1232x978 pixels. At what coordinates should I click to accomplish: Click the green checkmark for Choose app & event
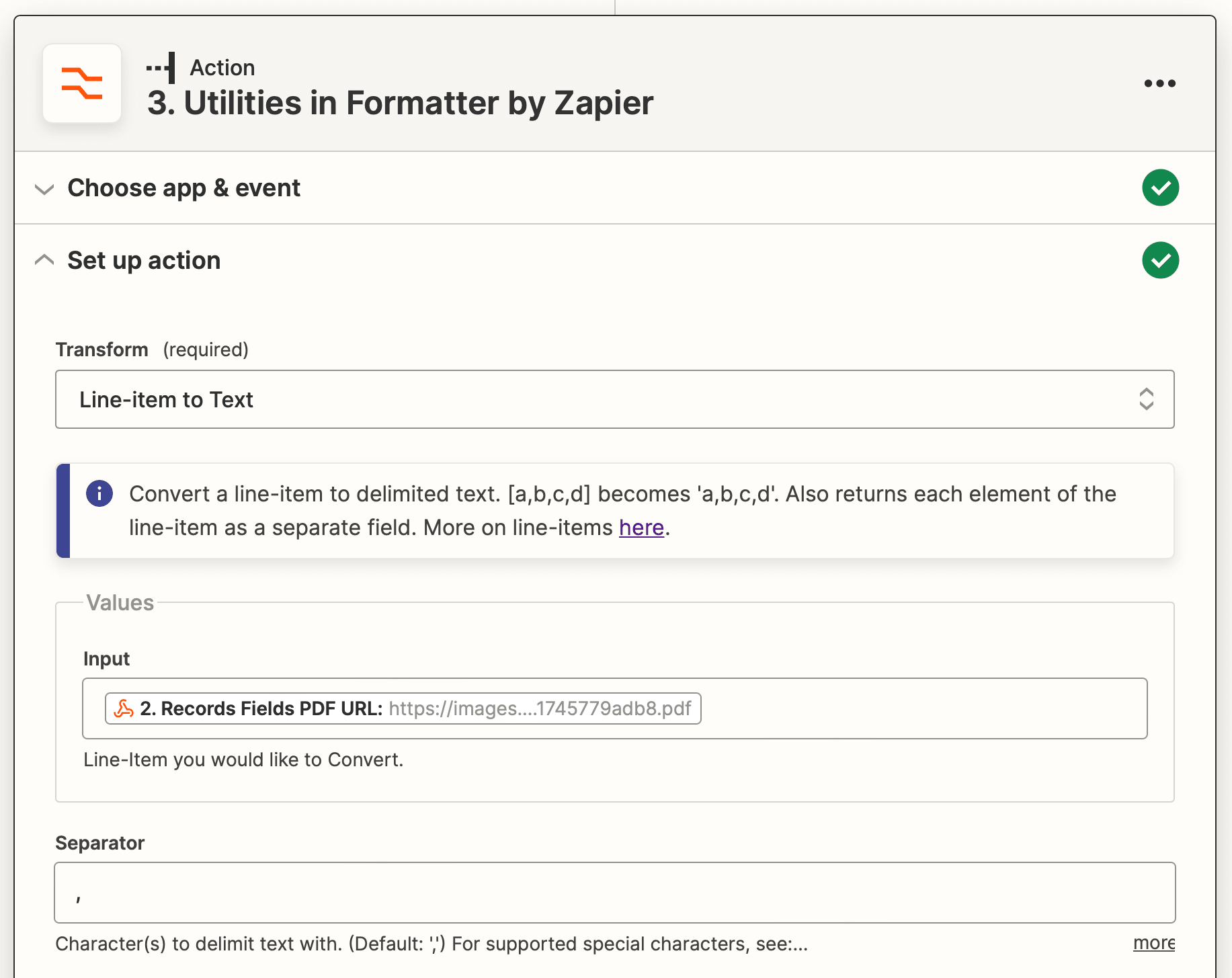tap(1160, 188)
